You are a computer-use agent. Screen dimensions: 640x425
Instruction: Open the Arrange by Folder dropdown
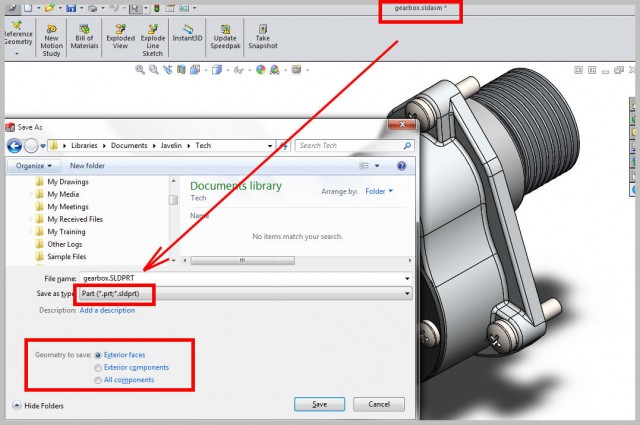[379, 191]
